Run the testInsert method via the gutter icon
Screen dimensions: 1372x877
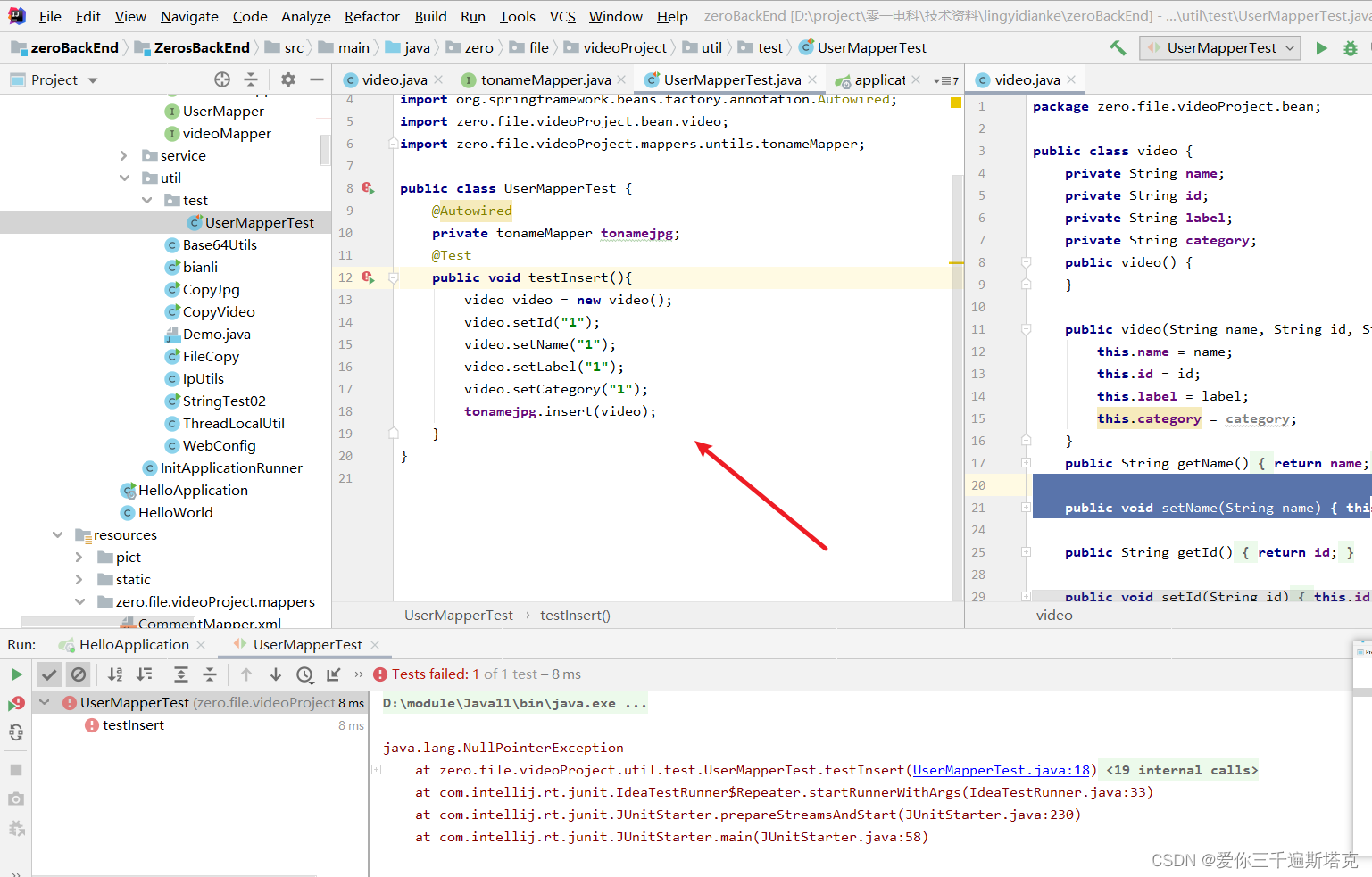[367, 277]
